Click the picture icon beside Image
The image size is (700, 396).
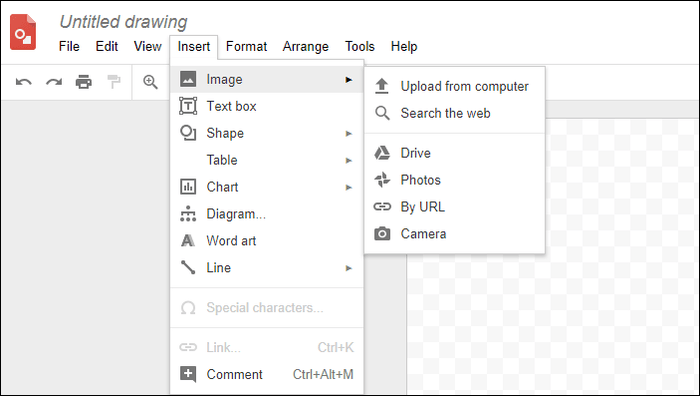point(188,79)
